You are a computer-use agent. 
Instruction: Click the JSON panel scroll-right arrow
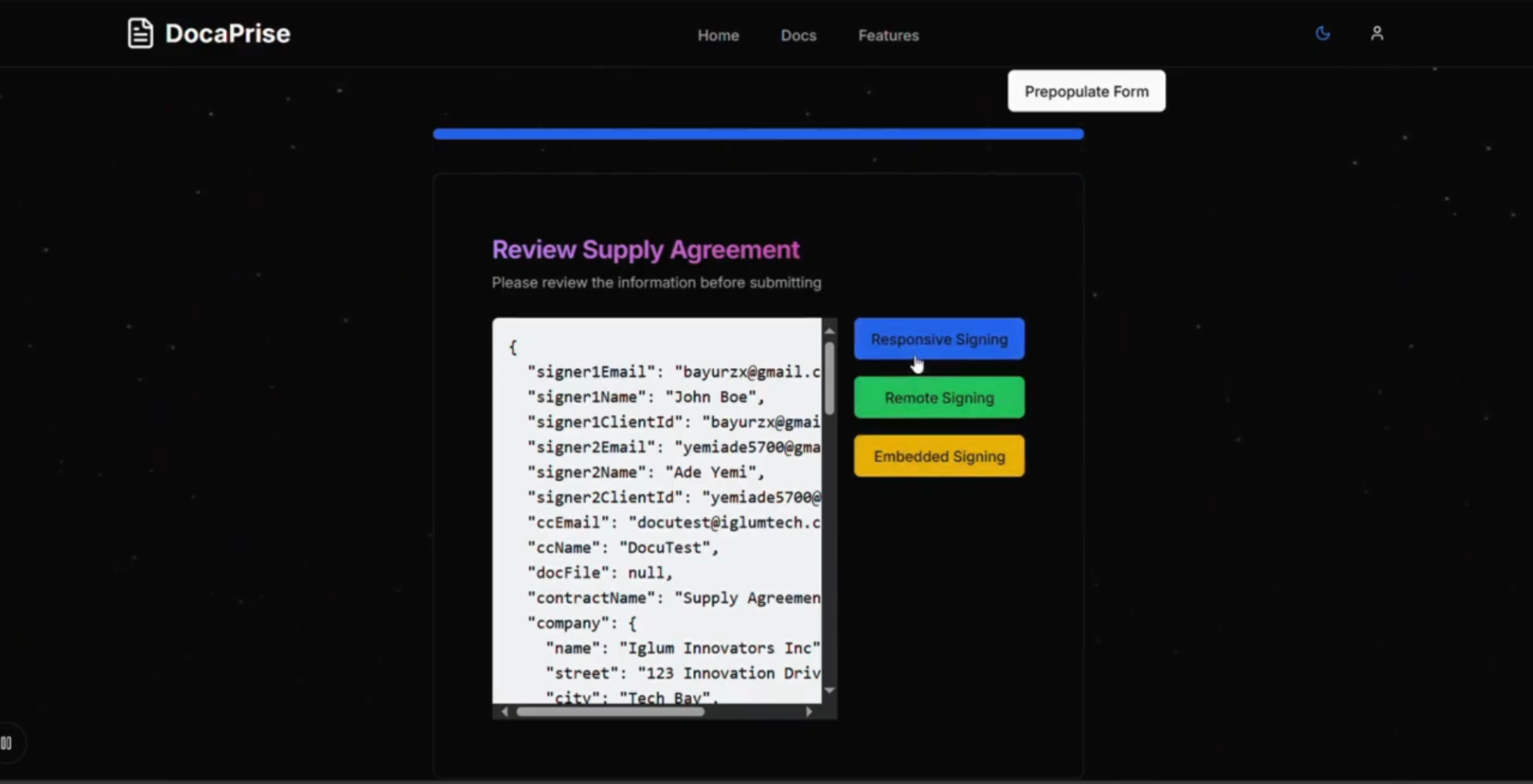click(x=809, y=711)
